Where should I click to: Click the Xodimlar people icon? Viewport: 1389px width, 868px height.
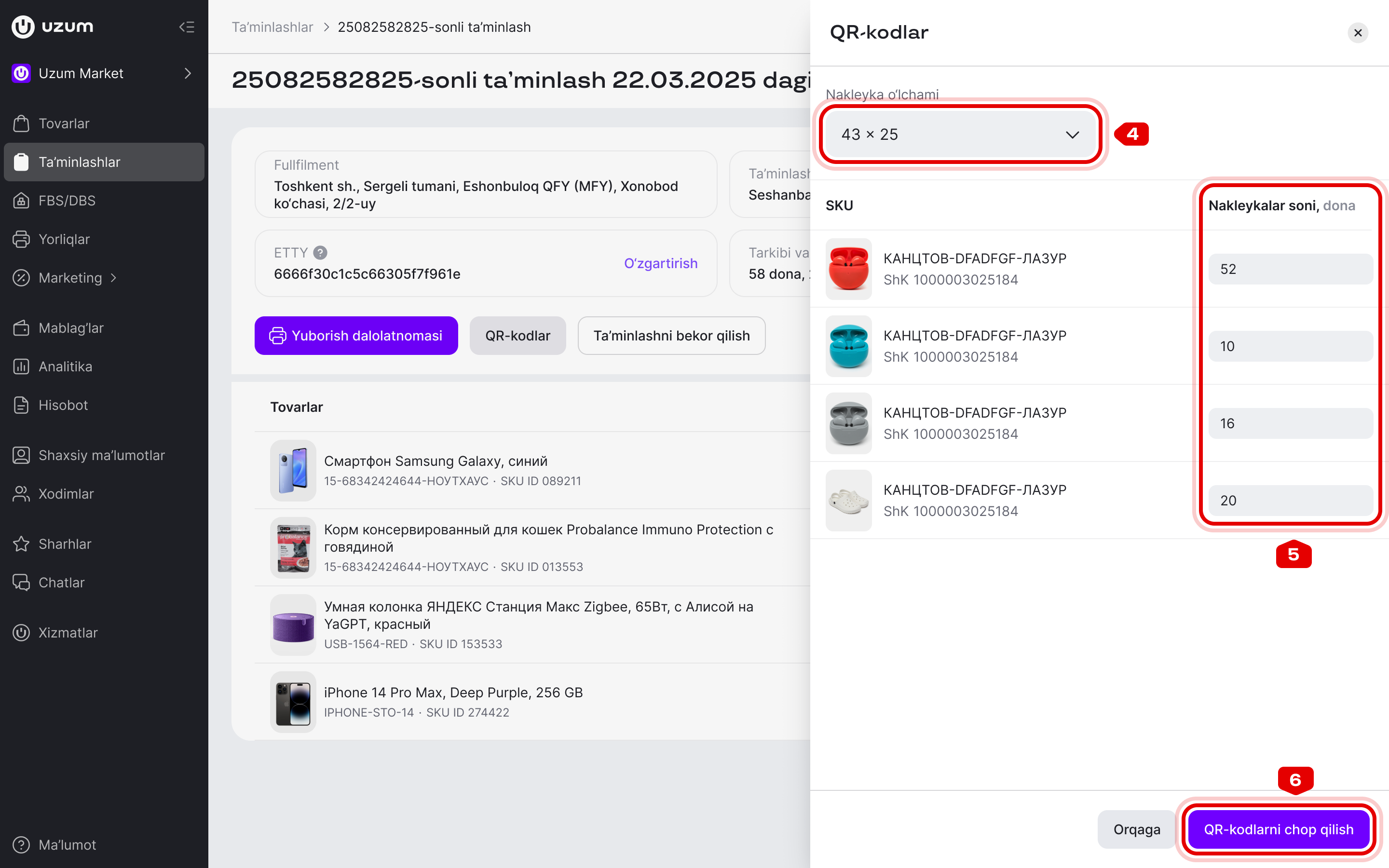pyautogui.click(x=21, y=494)
